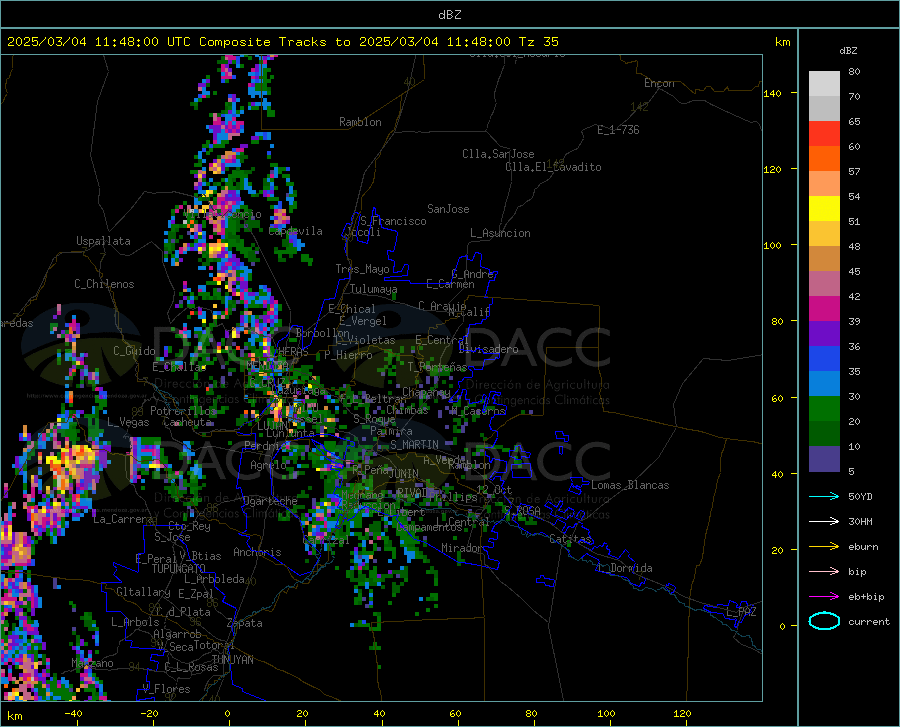Select the pink bip arrow symbol
This screenshot has width=900, height=727.
pyautogui.click(x=824, y=571)
